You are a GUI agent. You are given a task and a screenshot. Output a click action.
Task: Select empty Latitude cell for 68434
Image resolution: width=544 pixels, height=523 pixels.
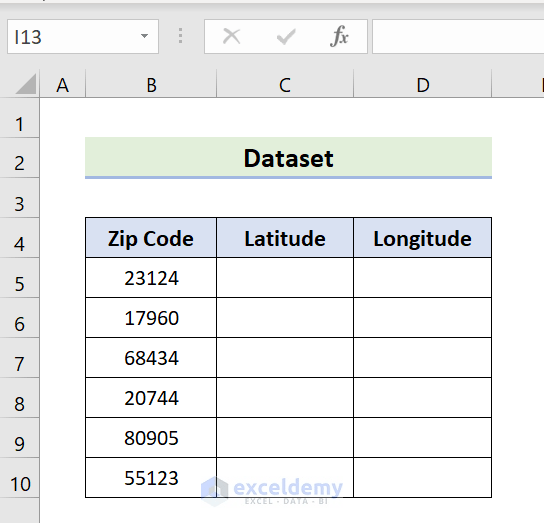pyautogui.click(x=285, y=357)
